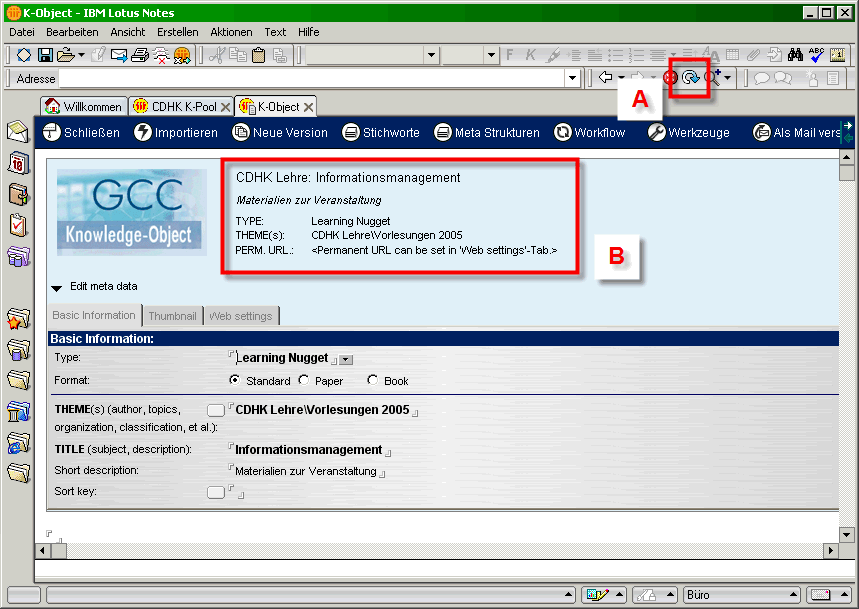Open the To Do checklist bookmark
Viewport: 859px width, 609px height.
coord(18,225)
